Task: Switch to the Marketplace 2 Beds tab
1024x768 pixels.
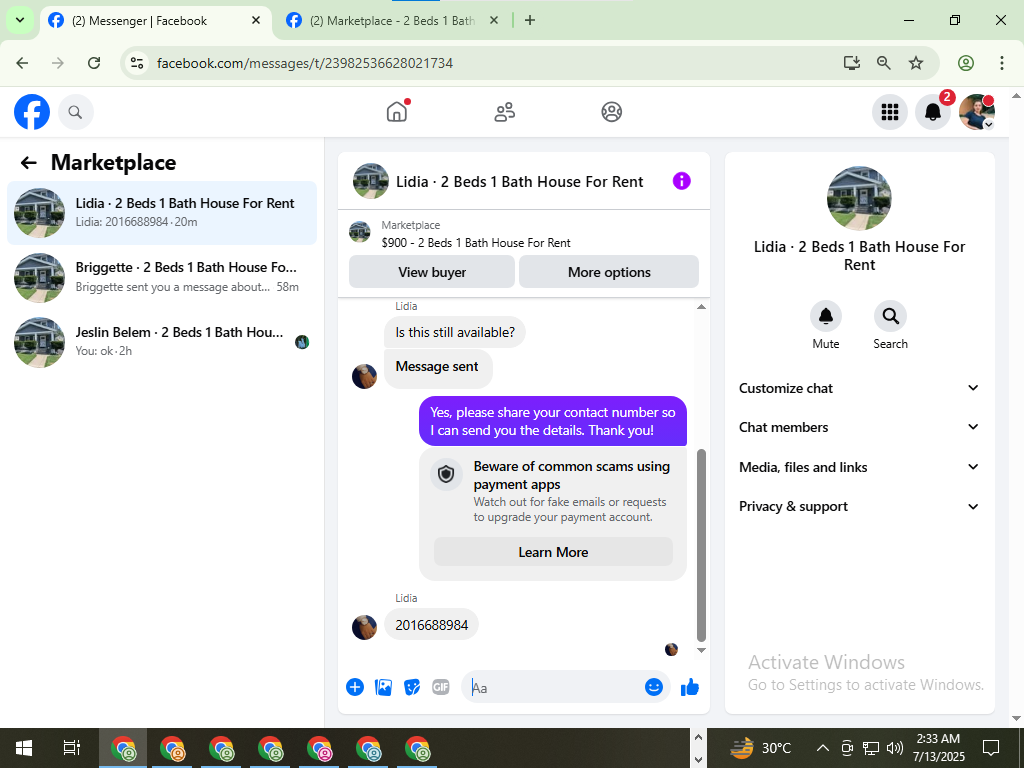Action: pyautogui.click(x=392, y=21)
